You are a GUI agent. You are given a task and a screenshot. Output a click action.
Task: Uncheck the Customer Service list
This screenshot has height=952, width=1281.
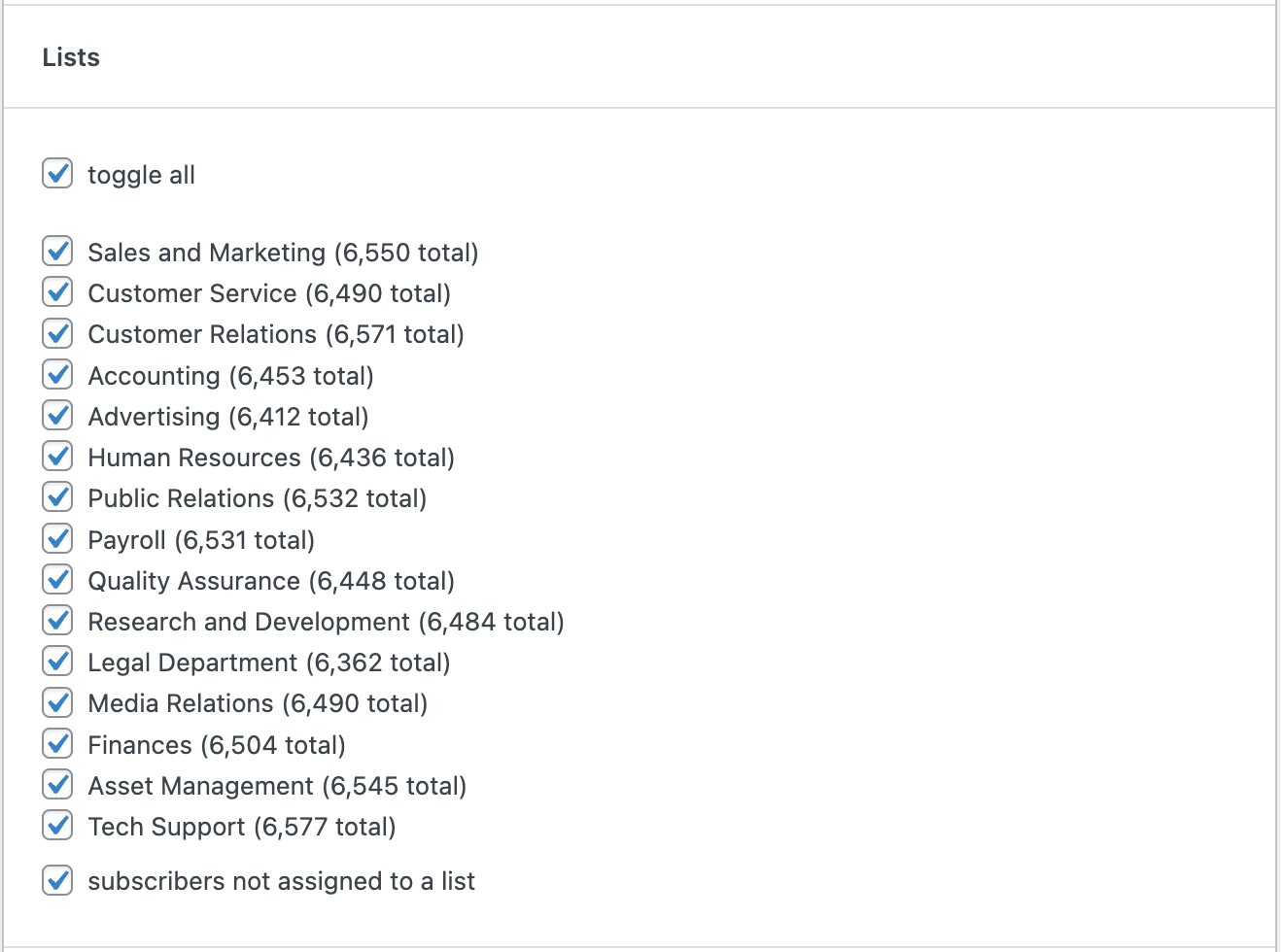click(57, 291)
